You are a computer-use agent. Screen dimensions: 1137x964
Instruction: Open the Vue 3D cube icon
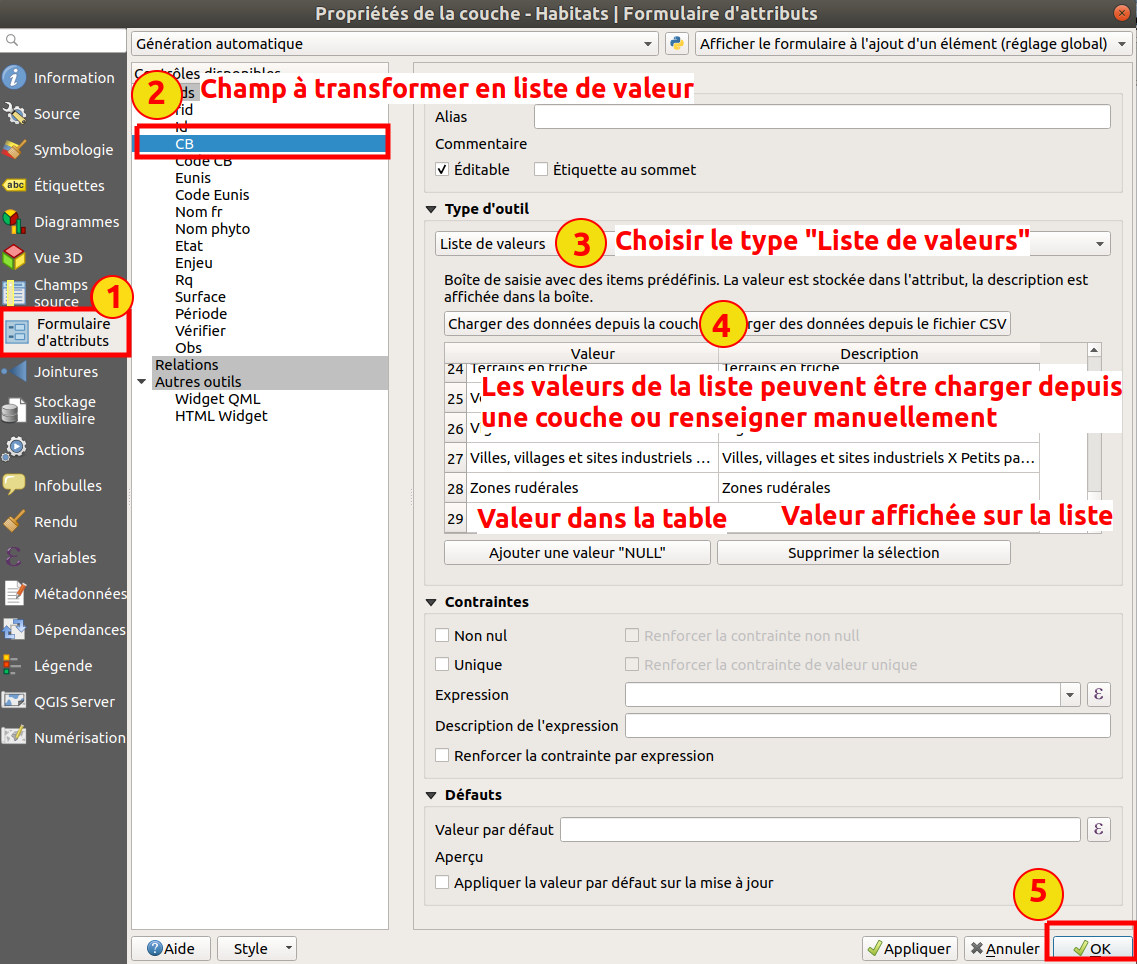point(14,258)
